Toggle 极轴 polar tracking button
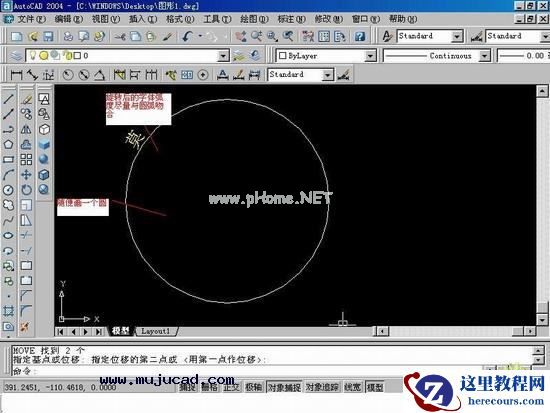Image resolution: width=550 pixels, height=413 pixels. pyautogui.click(x=253, y=387)
